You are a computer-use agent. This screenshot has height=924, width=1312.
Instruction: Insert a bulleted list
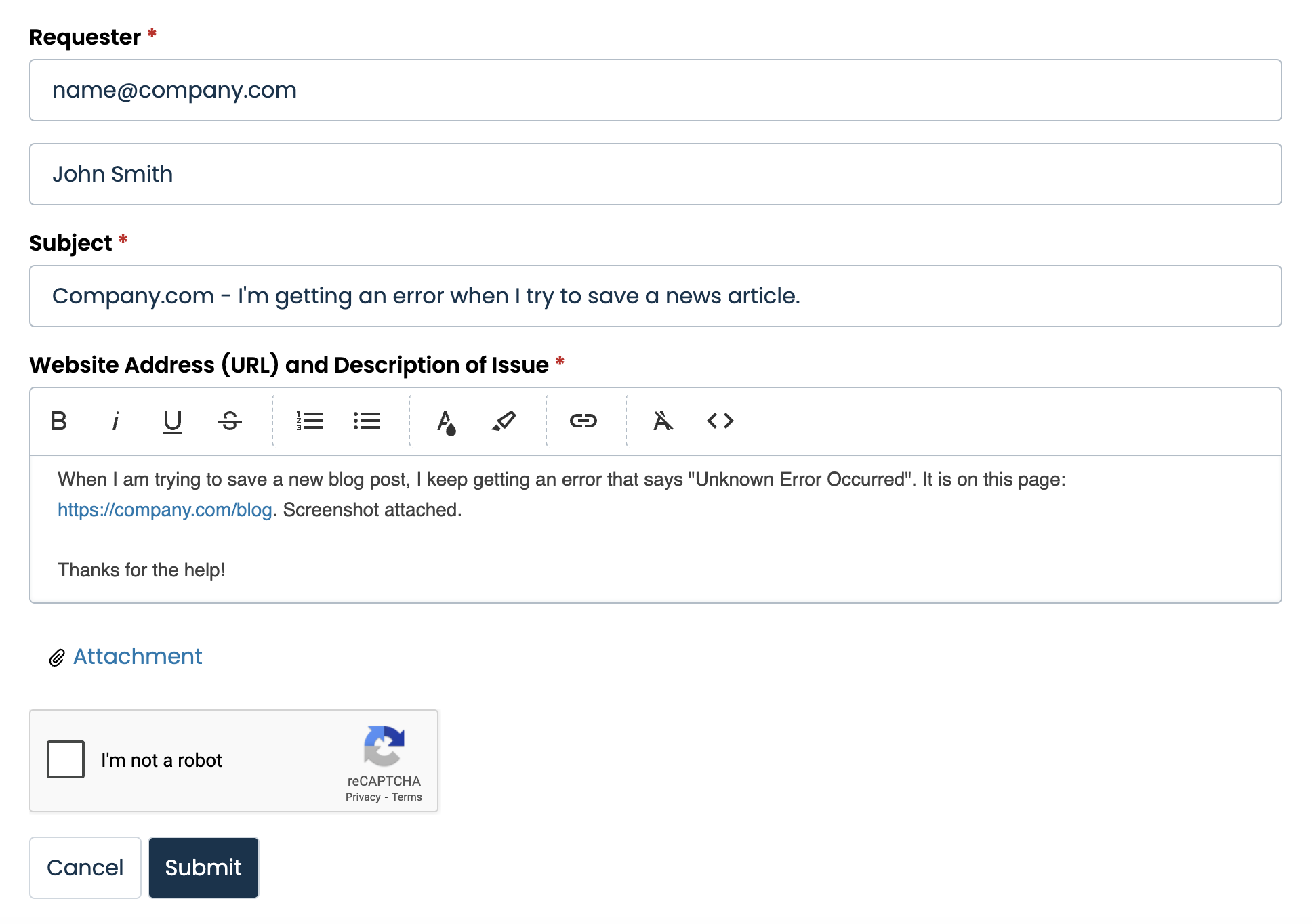point(367,421)
